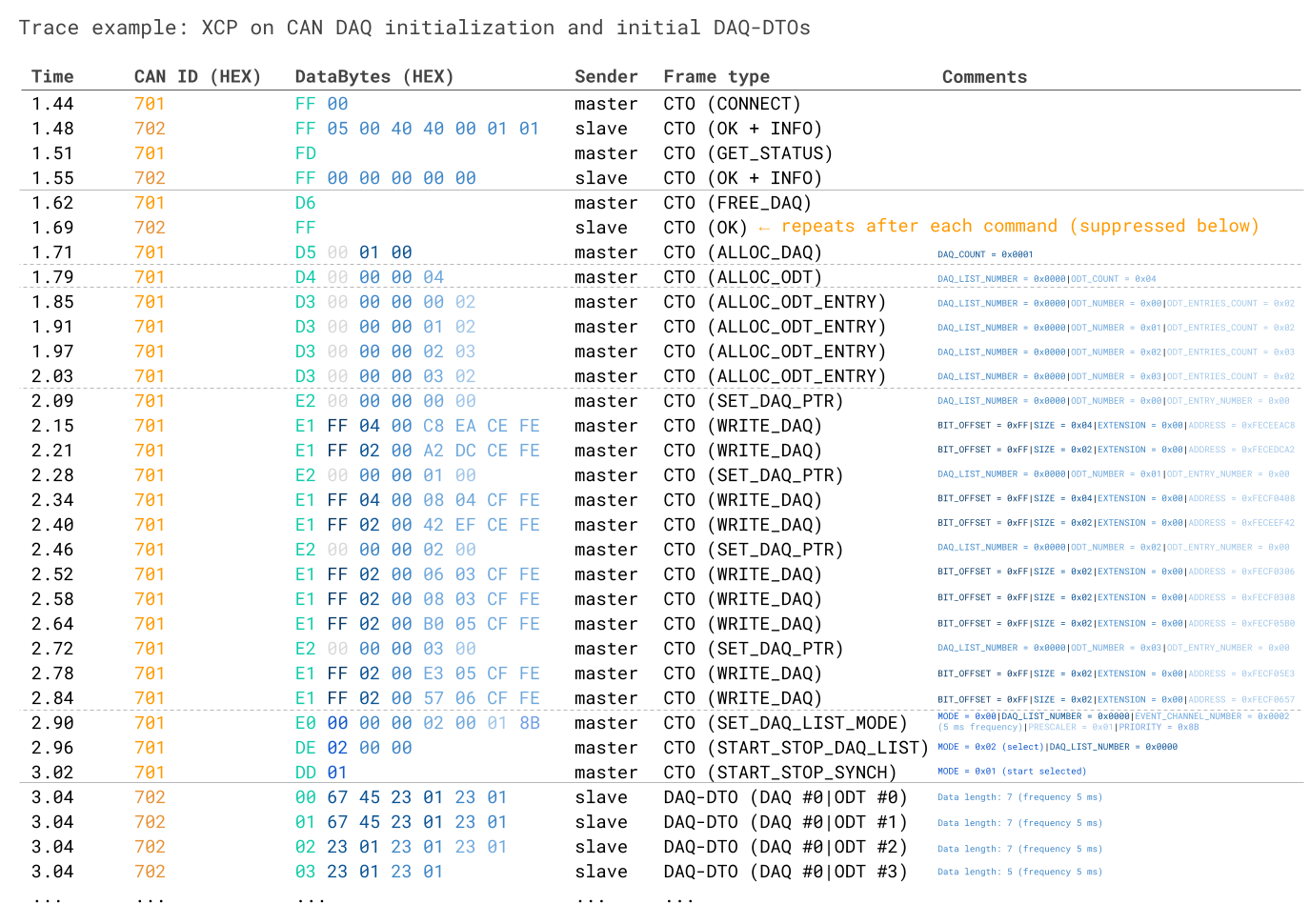1310x924 pixels.
Task: Click data bytes '03 23 01 23 01'
Action: coord(369,872)
